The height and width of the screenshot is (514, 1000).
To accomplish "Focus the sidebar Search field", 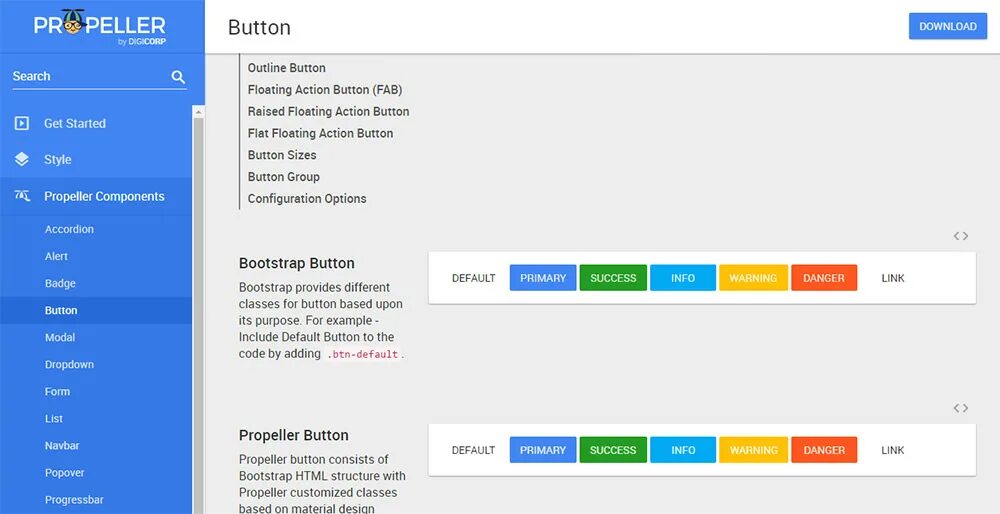I will pos(85,77).
